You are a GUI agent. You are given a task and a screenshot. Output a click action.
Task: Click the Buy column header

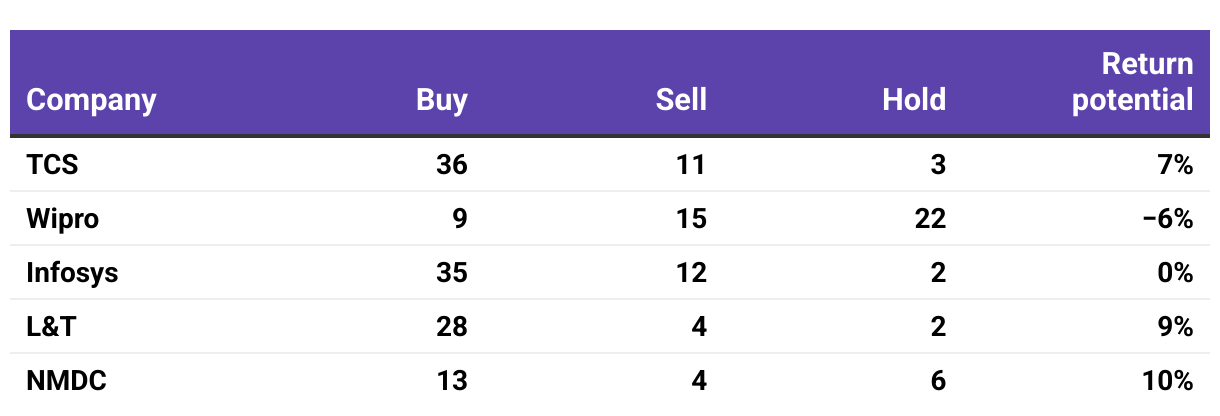click(442, 100)
